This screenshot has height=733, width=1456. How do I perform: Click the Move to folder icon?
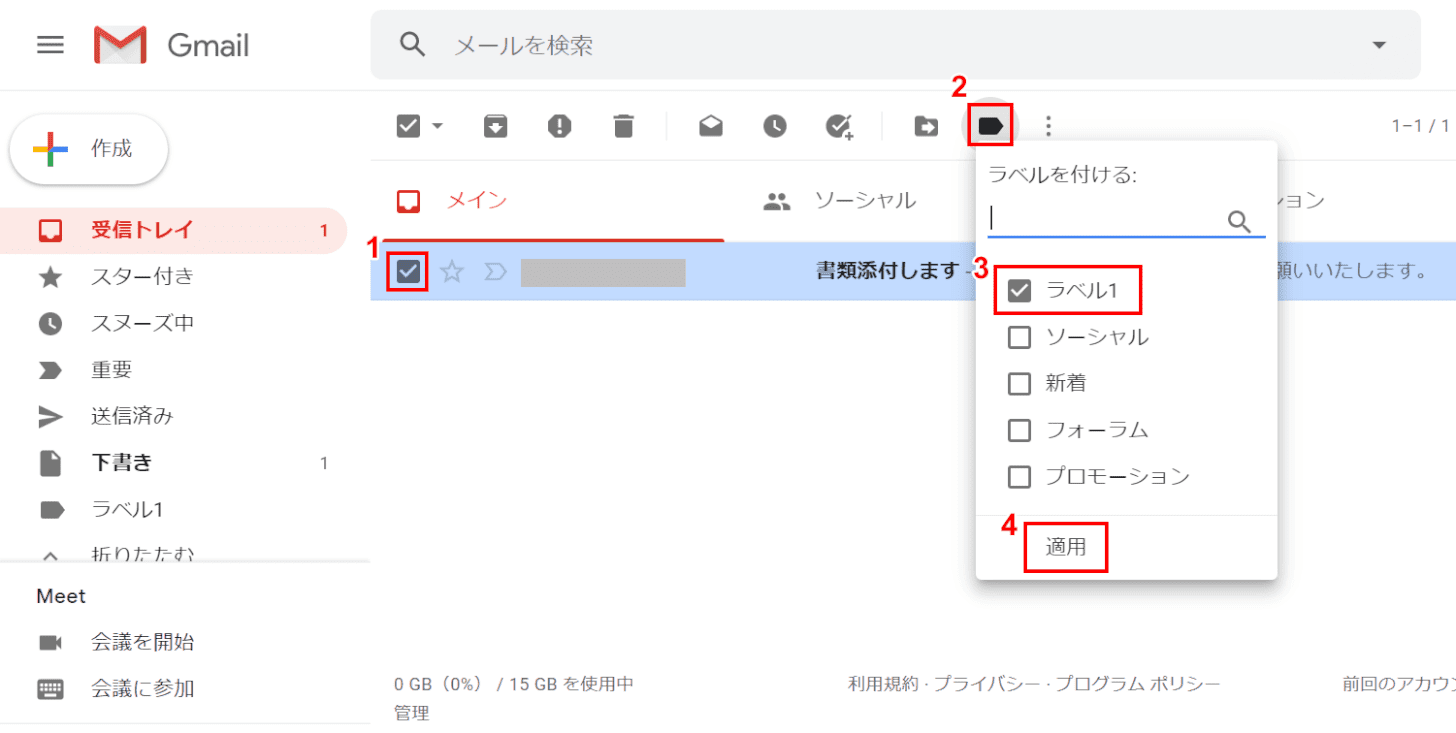926,126
